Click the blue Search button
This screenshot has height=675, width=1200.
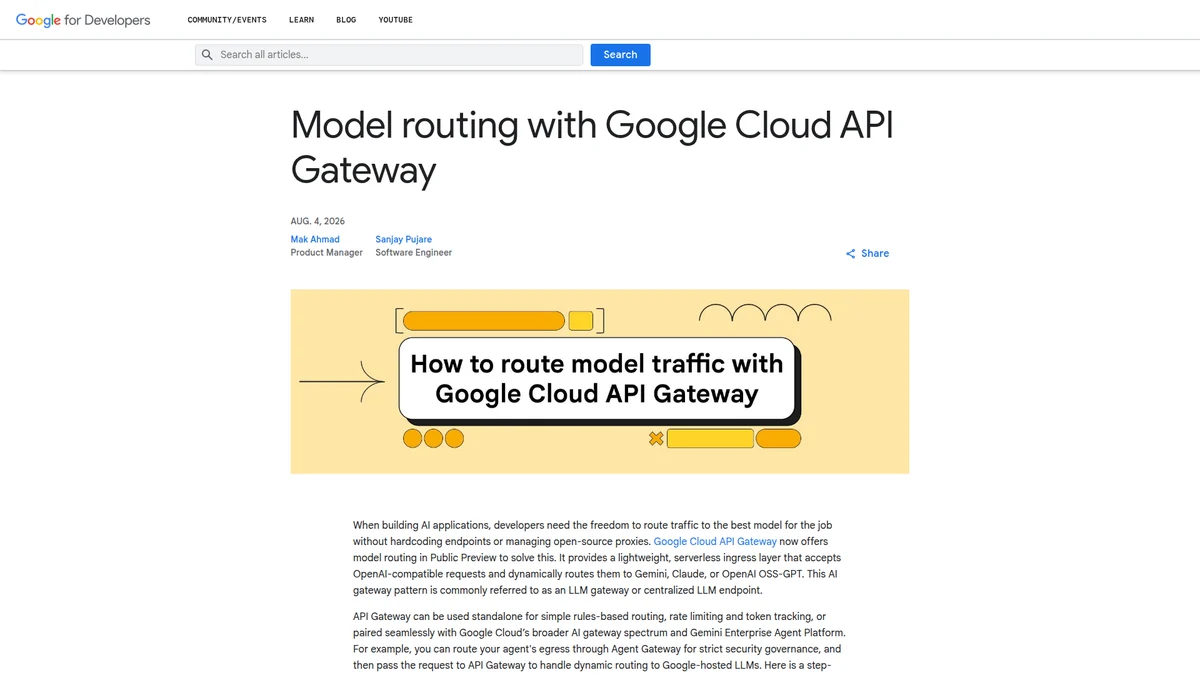point(620,55)
